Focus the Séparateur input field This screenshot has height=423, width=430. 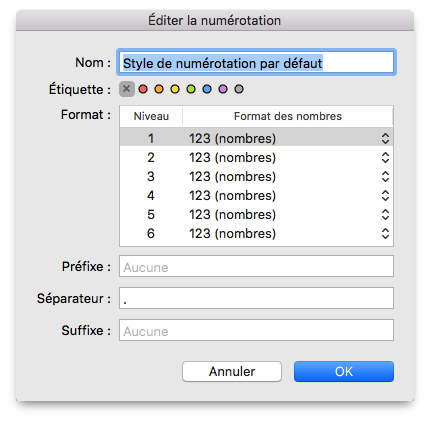coord(256,298)
